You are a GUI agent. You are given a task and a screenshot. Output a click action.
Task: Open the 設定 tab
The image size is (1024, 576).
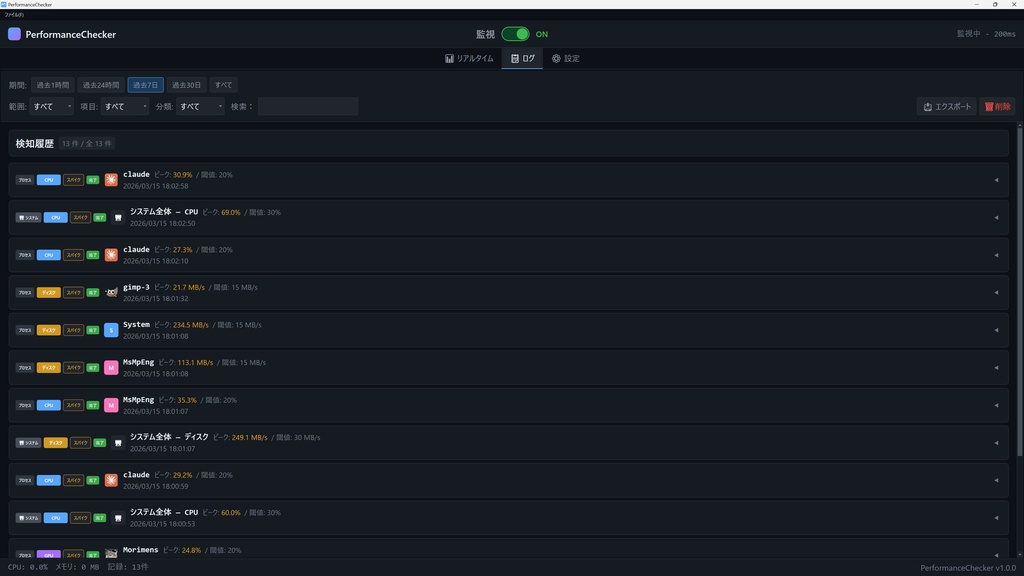point(566,58)
